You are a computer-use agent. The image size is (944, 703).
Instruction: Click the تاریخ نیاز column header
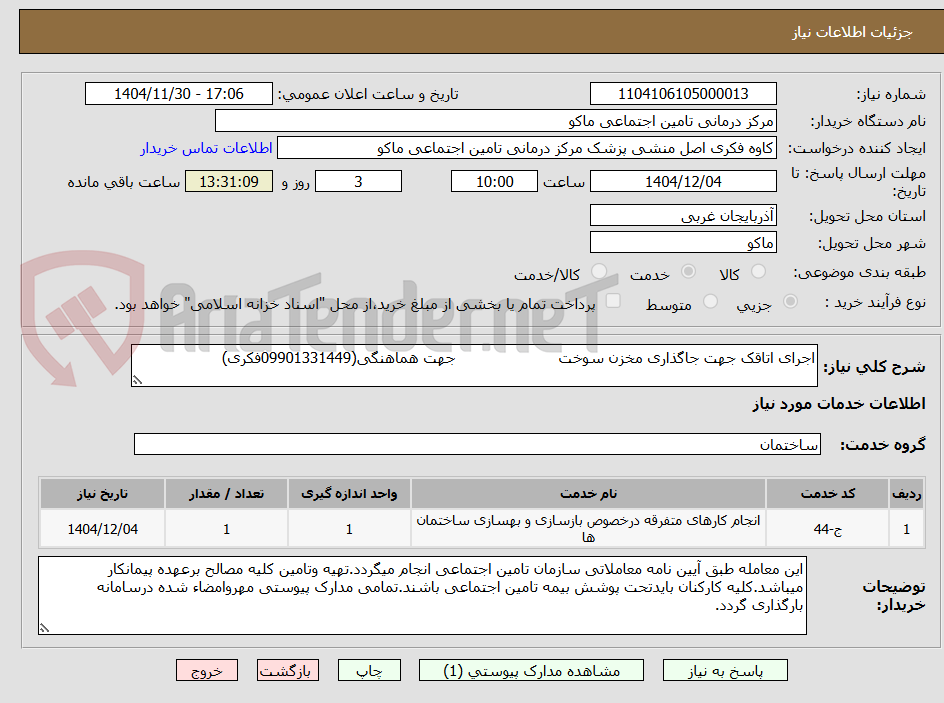[x=102, y=494]
